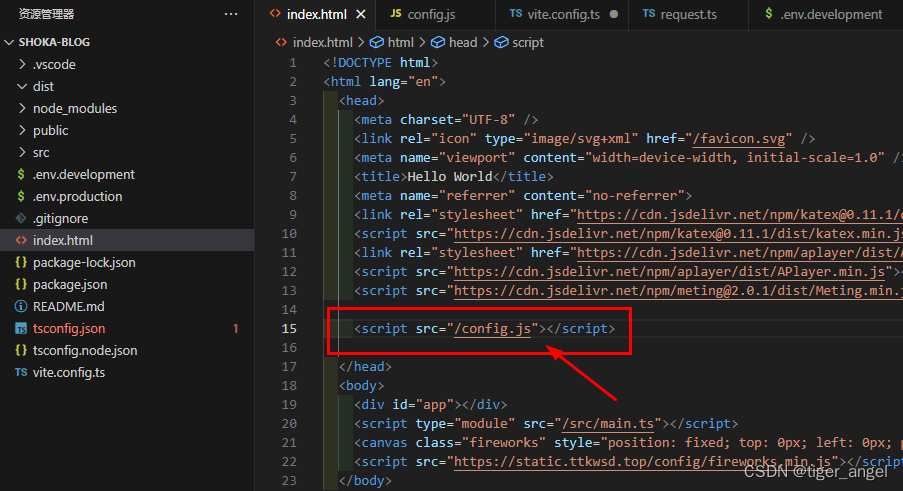903x491 pixels.
Task: Select index.html in explorer tree
Action: coord(127,240)
